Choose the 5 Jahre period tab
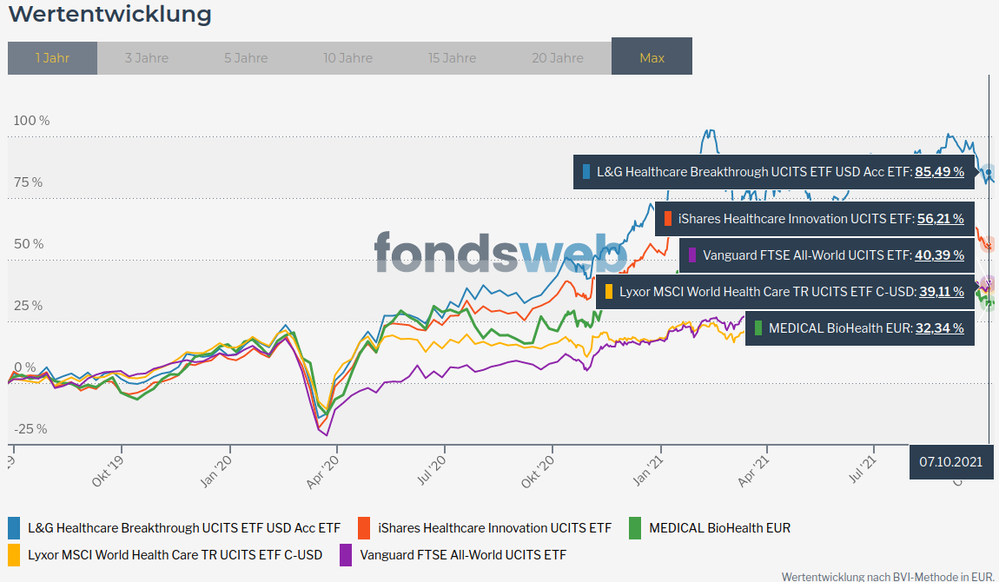Viewport: 999px width, 582px height. pos(245,58)
